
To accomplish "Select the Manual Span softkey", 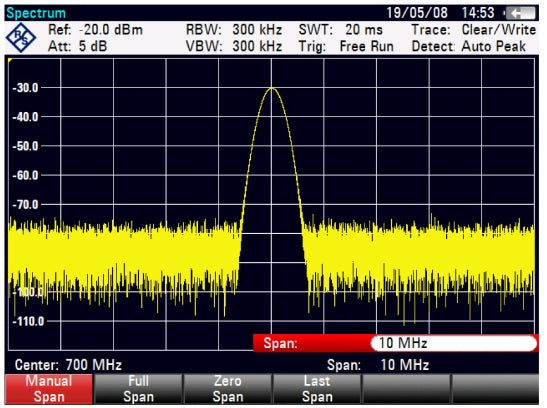I will pyautogui.click(x=49, y=389).
